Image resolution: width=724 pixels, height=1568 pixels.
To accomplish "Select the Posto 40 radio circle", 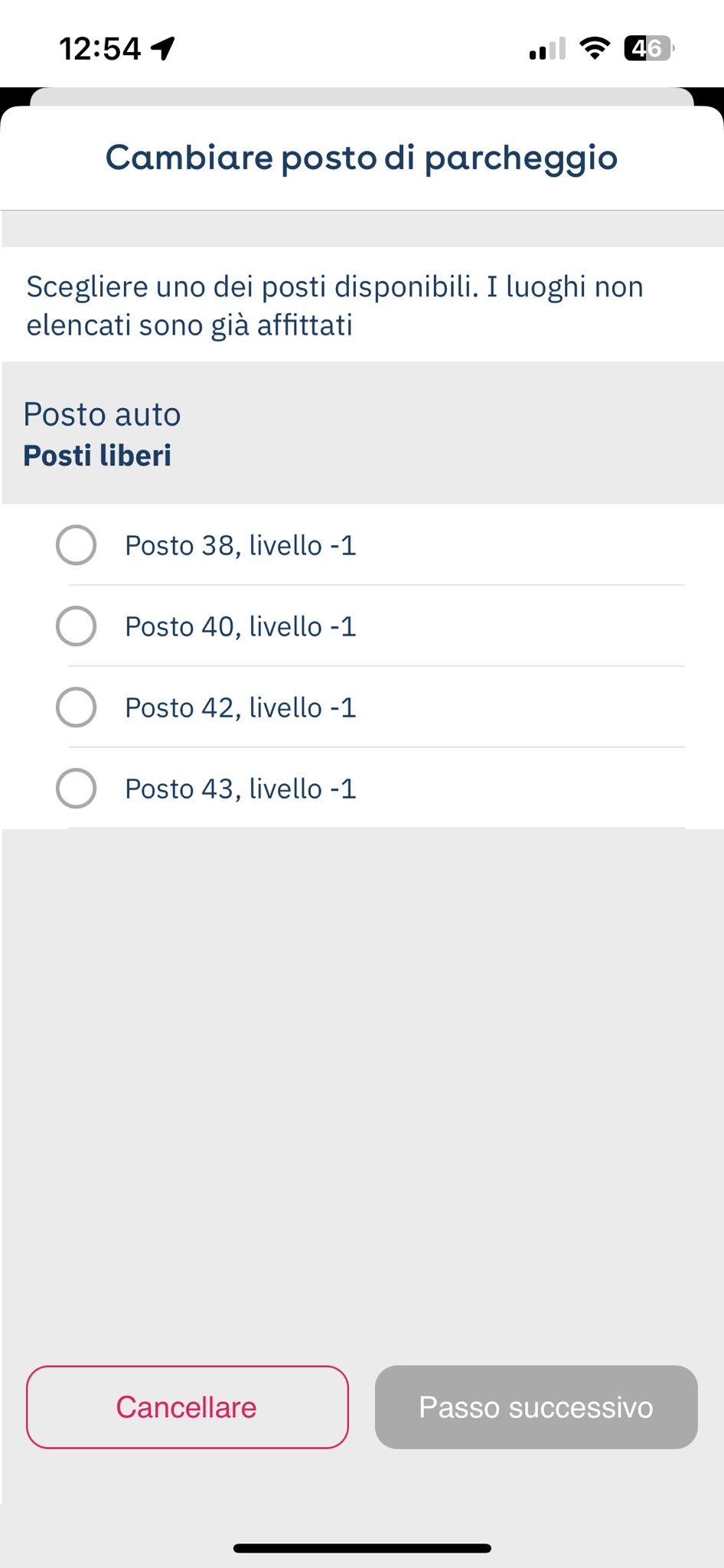I will point(76,626).
